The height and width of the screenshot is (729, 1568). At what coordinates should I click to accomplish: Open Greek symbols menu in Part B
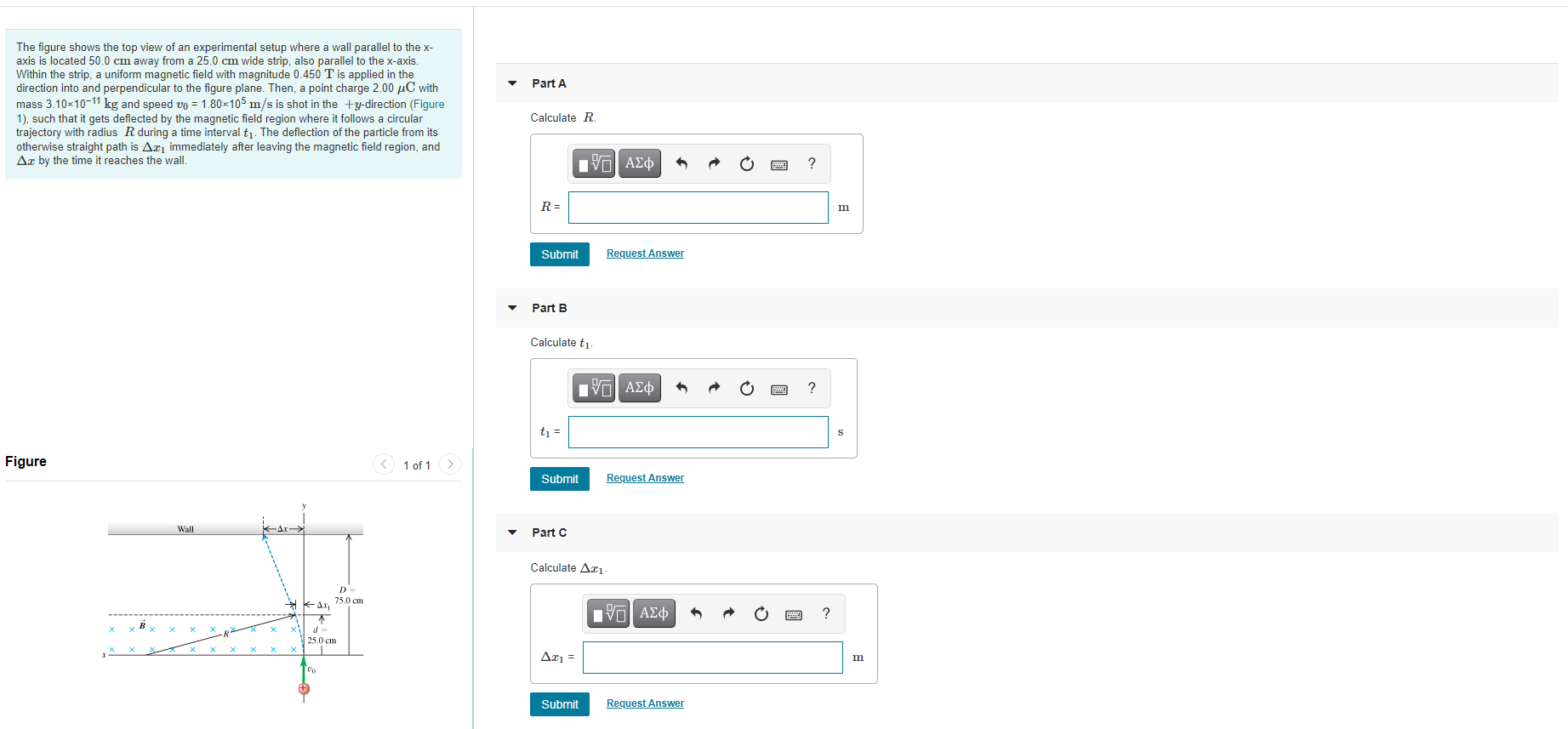[x=640, y=387]
